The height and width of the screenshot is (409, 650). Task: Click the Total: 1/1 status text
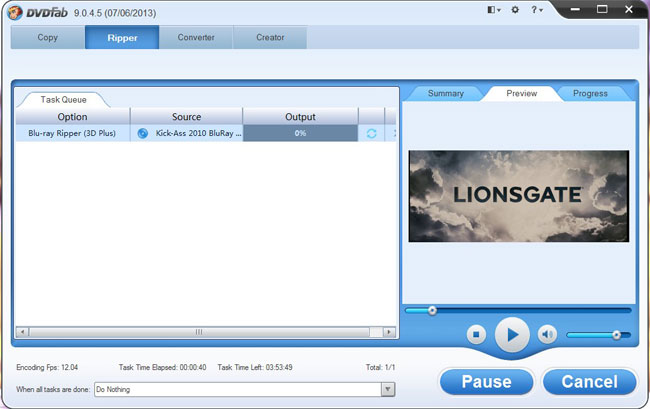click(380, 367)
